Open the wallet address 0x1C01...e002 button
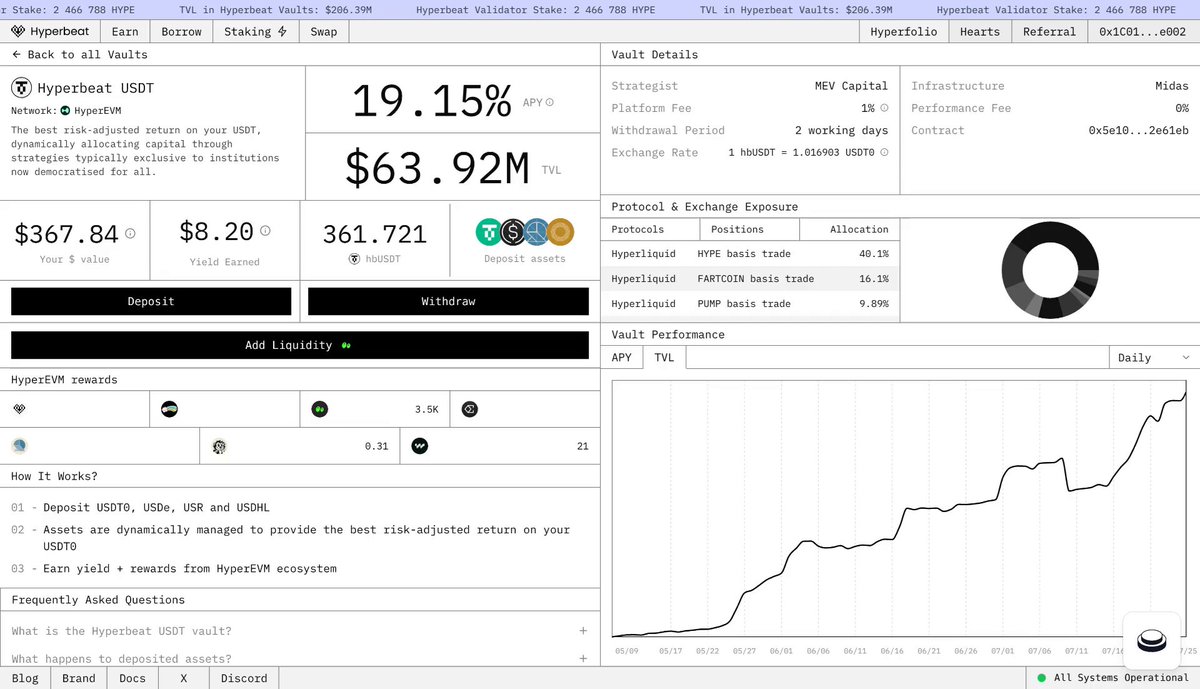1200x689 pixels. point(1143,31)
